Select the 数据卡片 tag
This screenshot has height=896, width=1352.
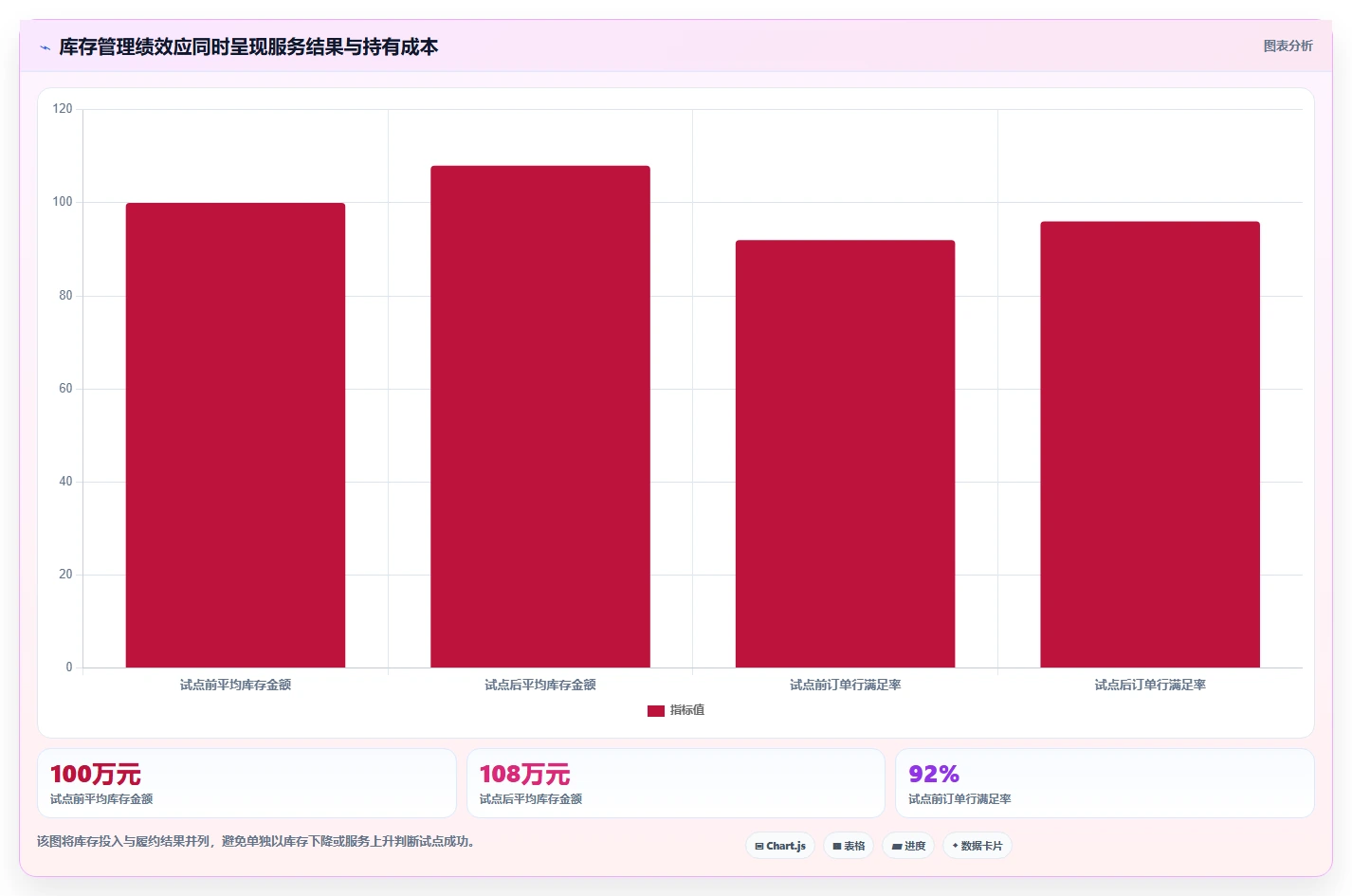click(x=977, y=846)
